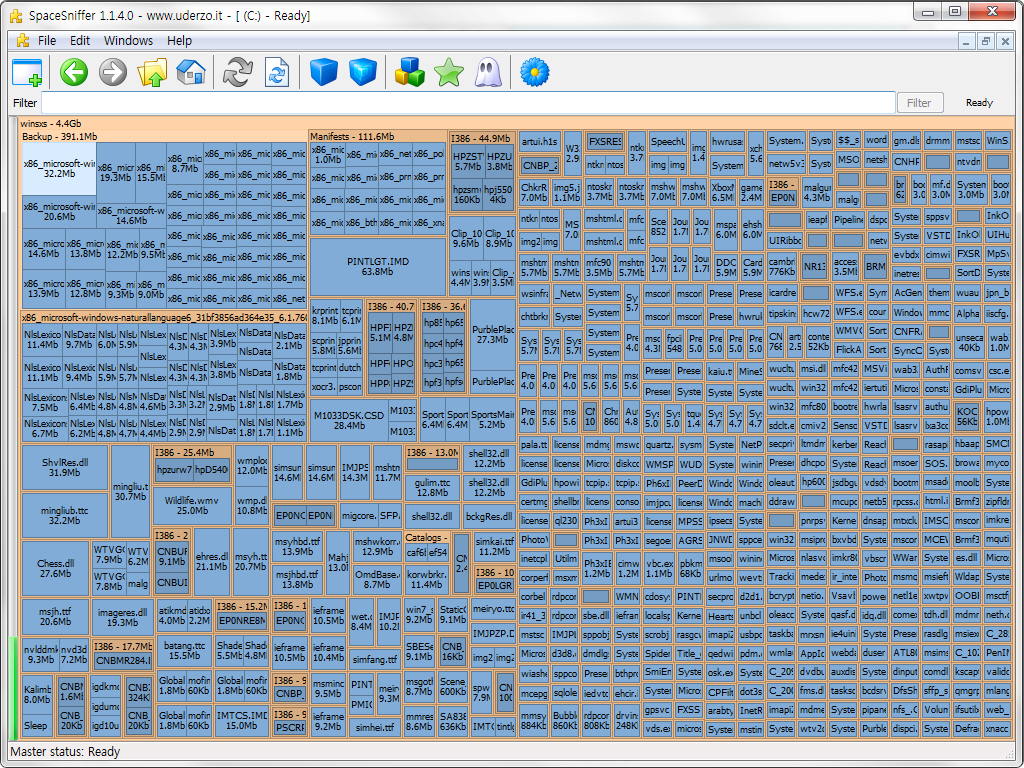Click the refresh page document icon
Viewport: 1024px width, 768px height.
(276, 72)
